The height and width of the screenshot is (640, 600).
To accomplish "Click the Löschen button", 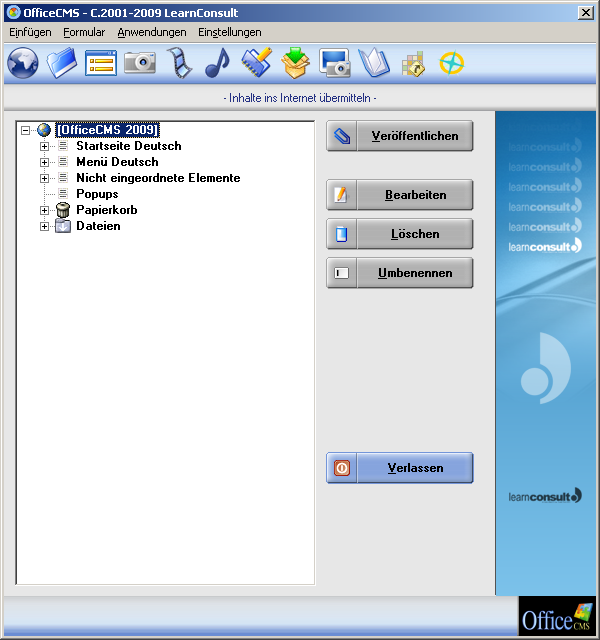I will [400, 234].
